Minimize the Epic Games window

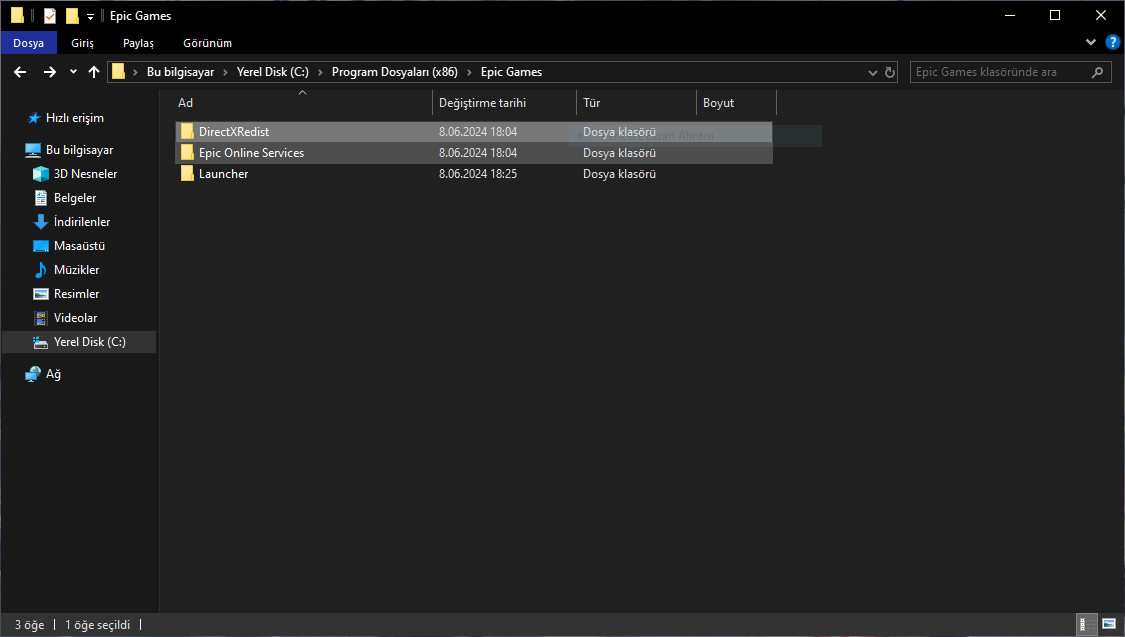(x=1010, y=15)
